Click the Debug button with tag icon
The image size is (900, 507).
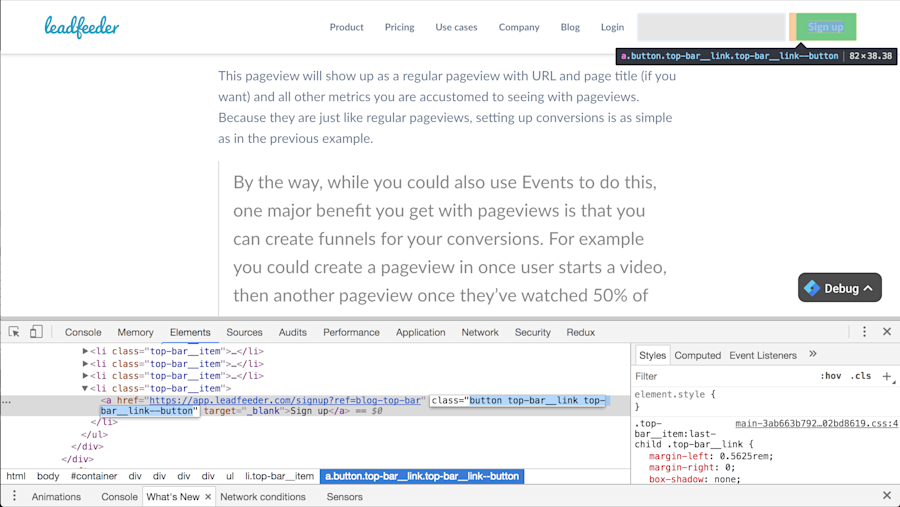click(840, 288)
